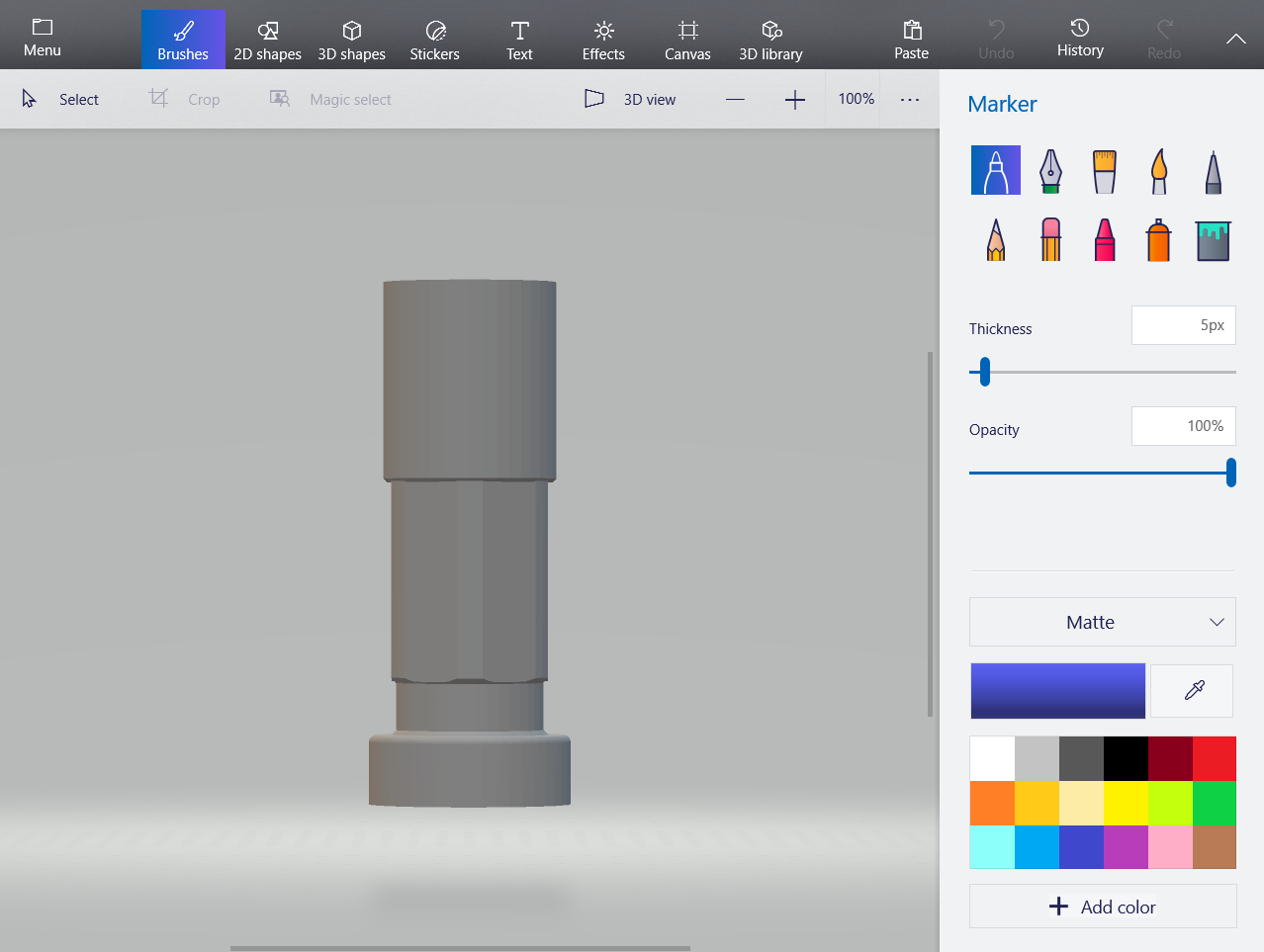Open the Matte material dropdown
This screenshot has height=952, width=1264.
[1102, 622]
